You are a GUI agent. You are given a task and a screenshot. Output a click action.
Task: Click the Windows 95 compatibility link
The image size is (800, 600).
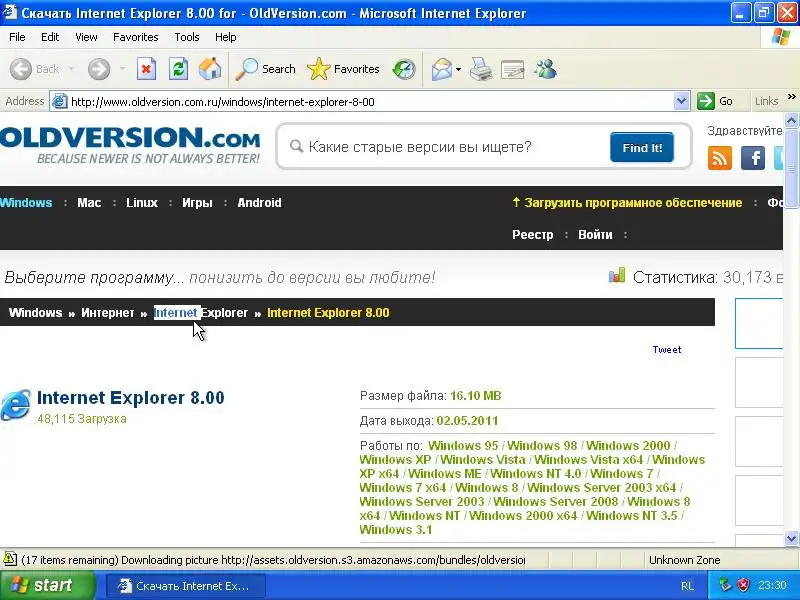[x=463, y=445]
